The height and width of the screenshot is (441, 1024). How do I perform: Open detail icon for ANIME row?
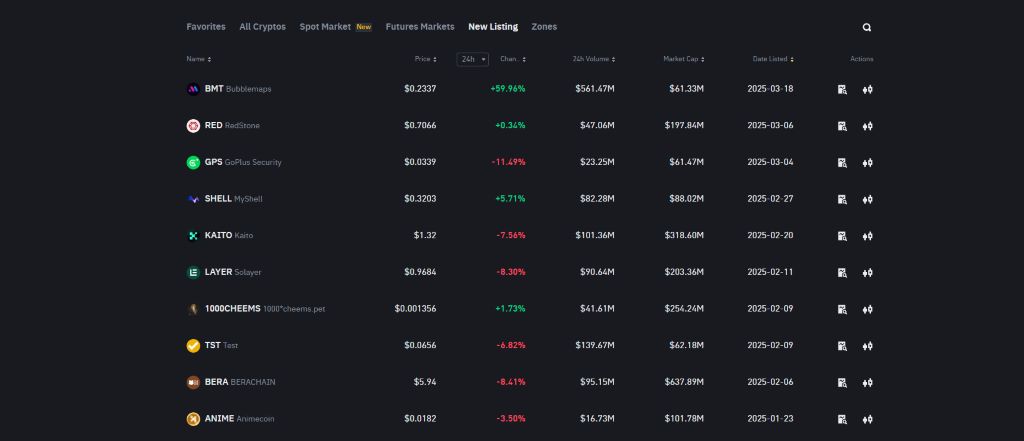point(842,419)
